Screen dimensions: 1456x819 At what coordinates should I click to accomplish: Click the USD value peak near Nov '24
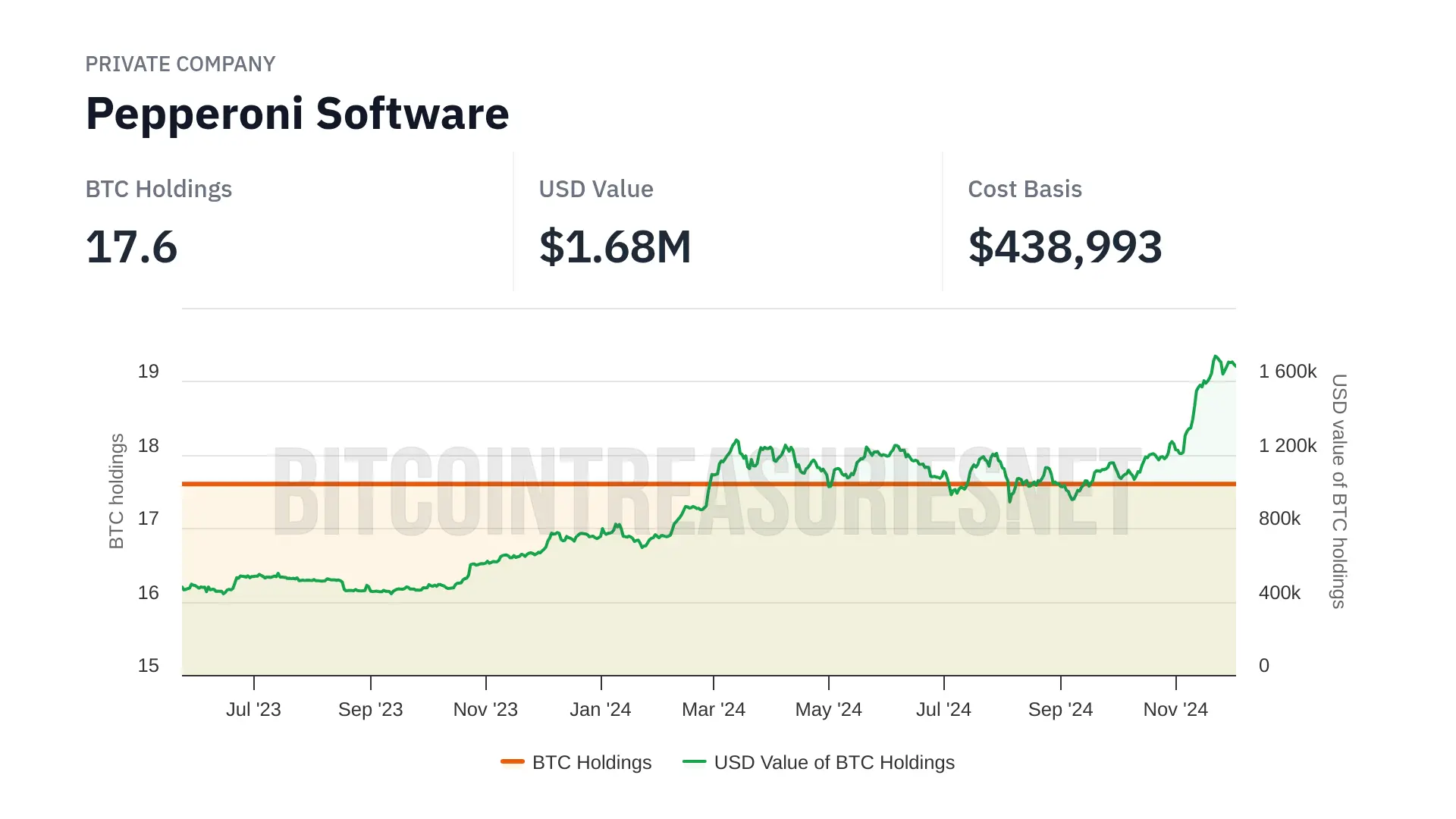[1216, 356]
